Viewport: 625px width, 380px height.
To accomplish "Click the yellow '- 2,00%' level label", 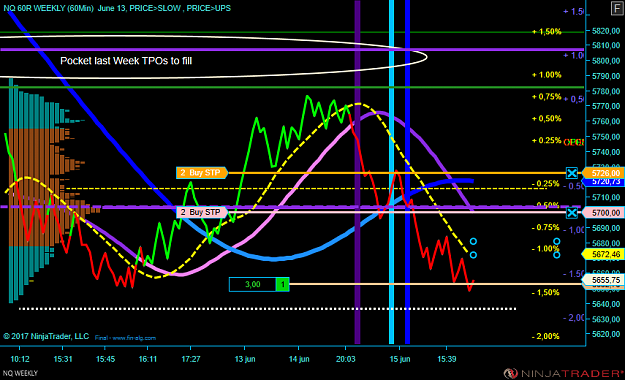I will [546, 336].
